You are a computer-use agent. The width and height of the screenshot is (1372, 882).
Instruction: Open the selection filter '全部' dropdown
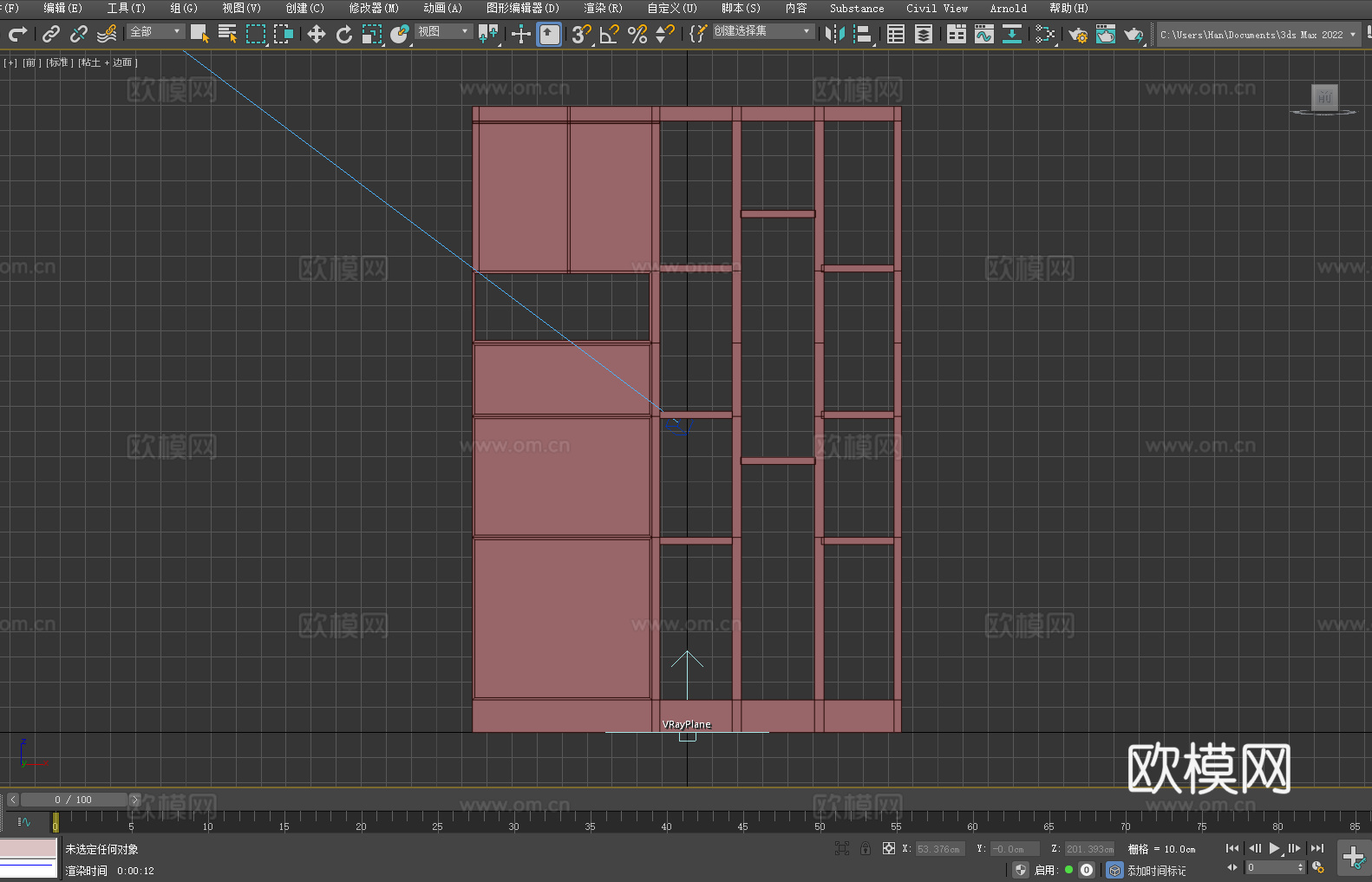coord(156,31)
